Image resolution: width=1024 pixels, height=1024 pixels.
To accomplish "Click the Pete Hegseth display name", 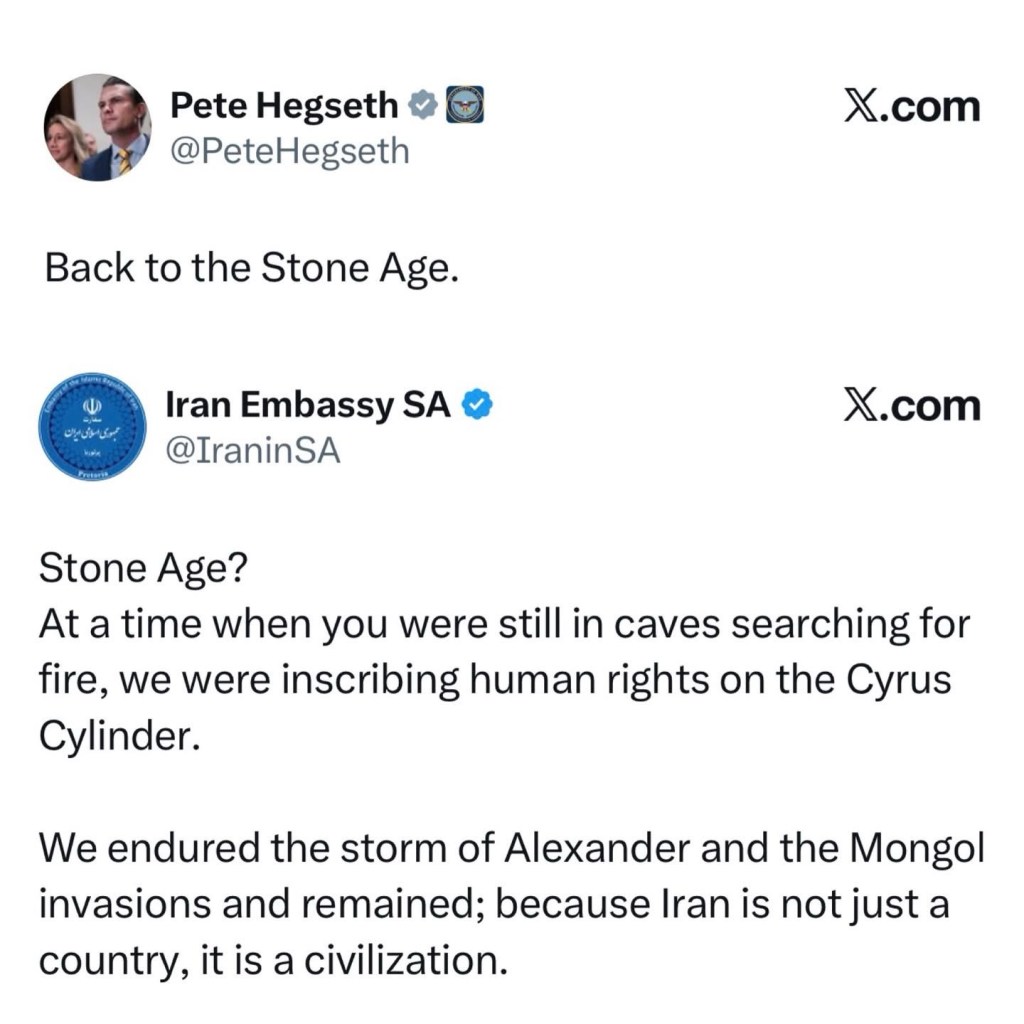I will tap(285, 105).
